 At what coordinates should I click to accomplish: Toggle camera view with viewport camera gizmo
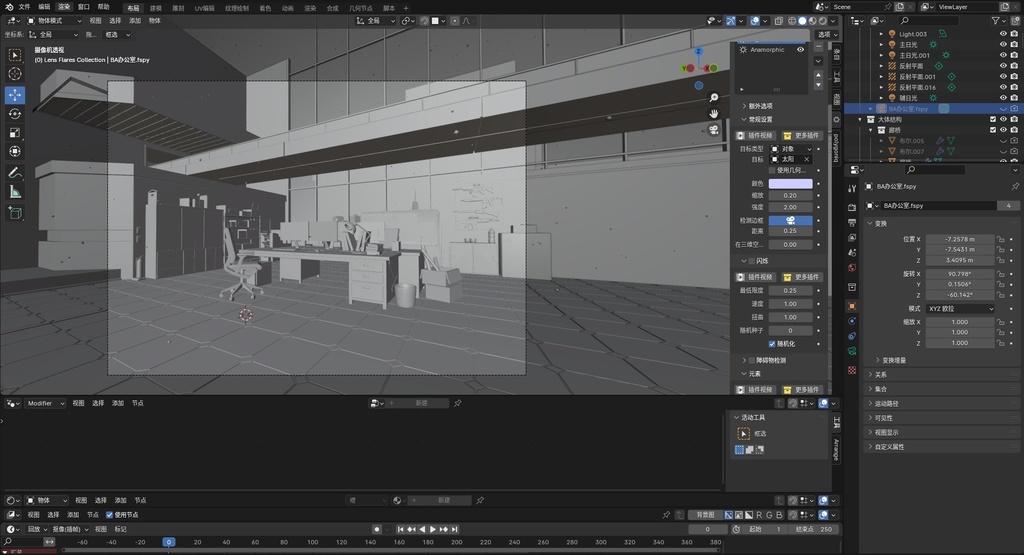[714, 130]
